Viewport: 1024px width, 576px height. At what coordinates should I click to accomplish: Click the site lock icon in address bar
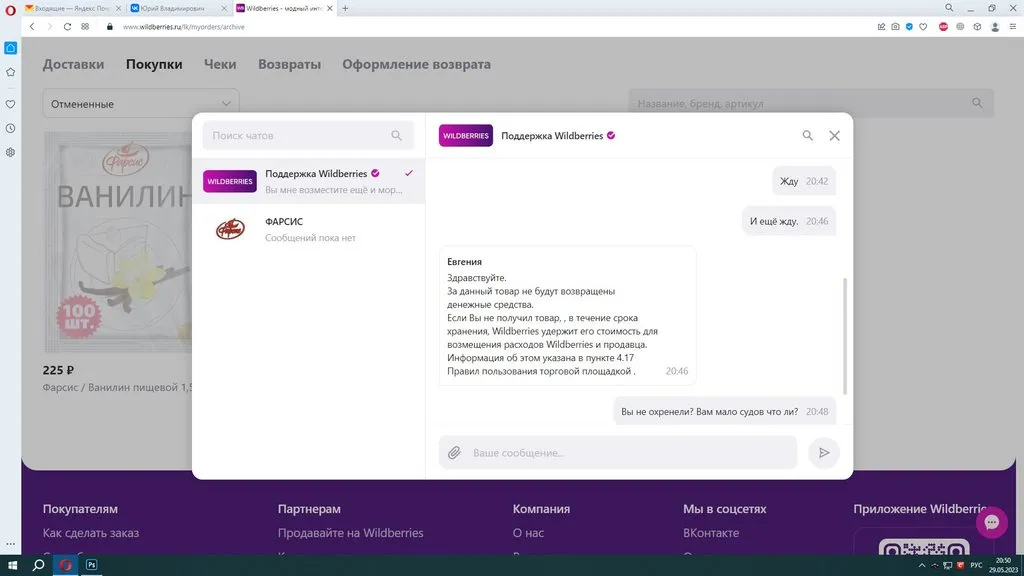109,27
